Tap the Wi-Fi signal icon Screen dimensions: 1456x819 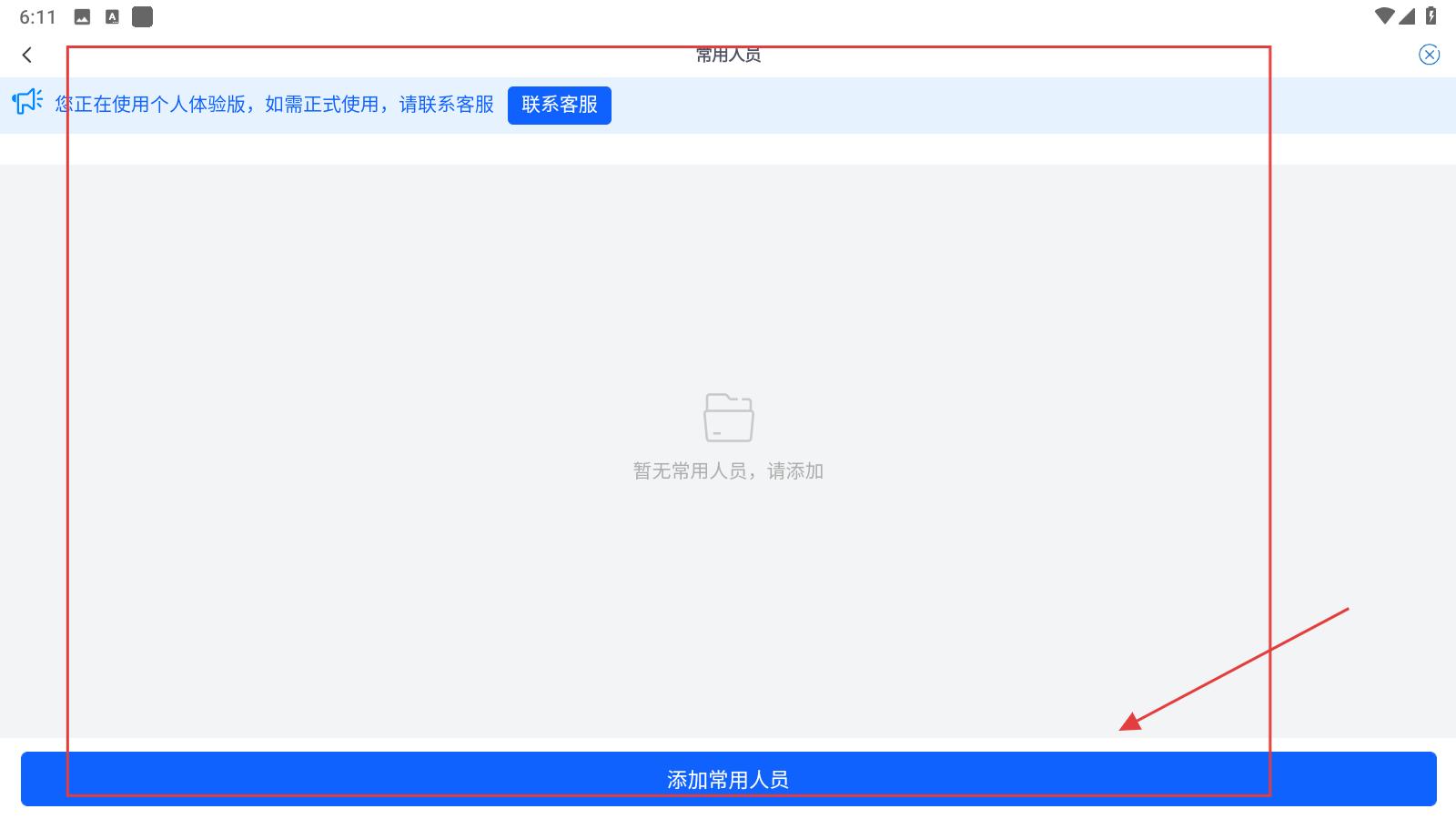[x=1384, y=16]
